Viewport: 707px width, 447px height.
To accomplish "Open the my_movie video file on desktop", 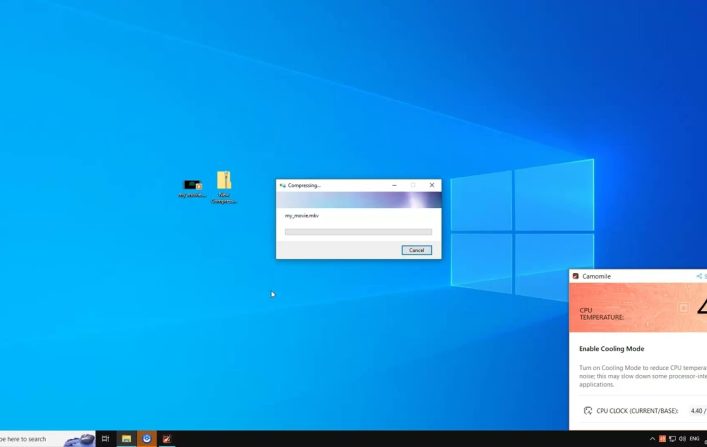I will coord(192,186).
